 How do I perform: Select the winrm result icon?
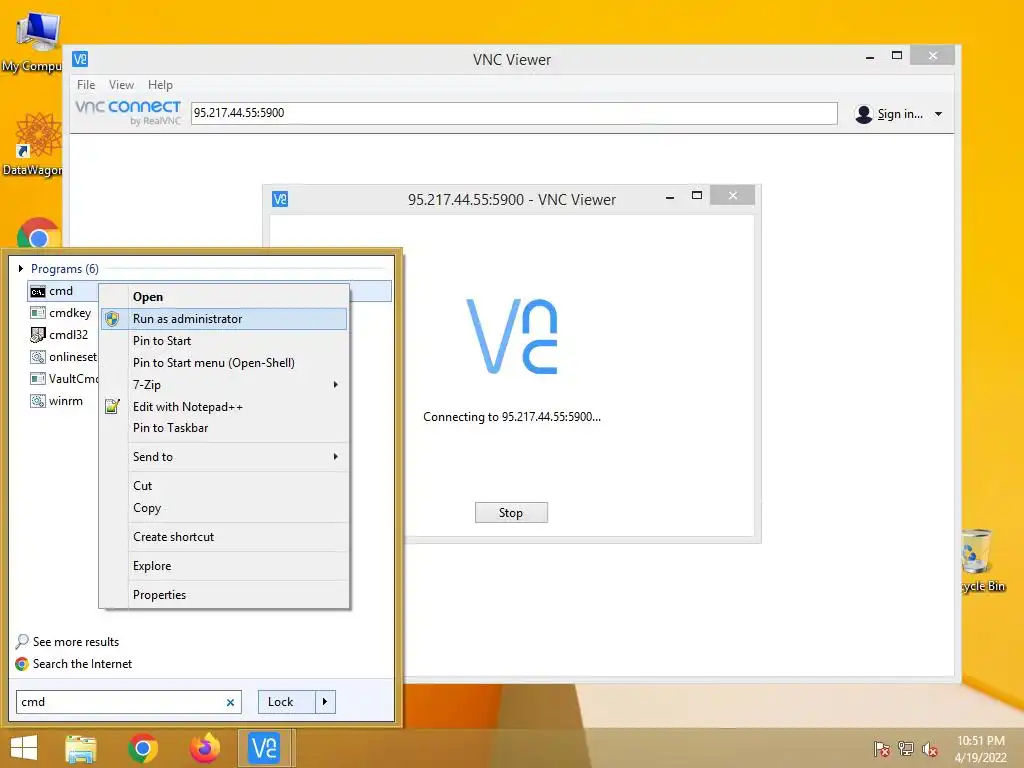[x=38, y=401]
